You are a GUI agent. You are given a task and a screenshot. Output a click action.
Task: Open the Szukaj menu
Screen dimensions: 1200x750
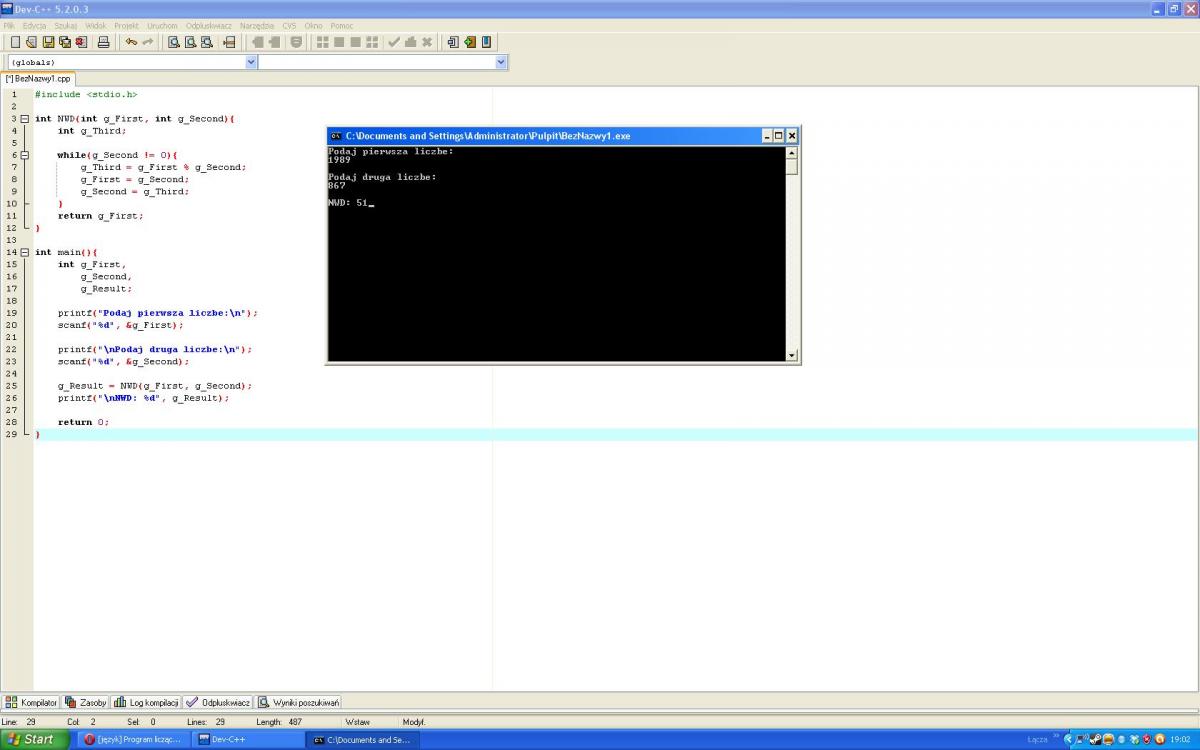tap(66, 25)
